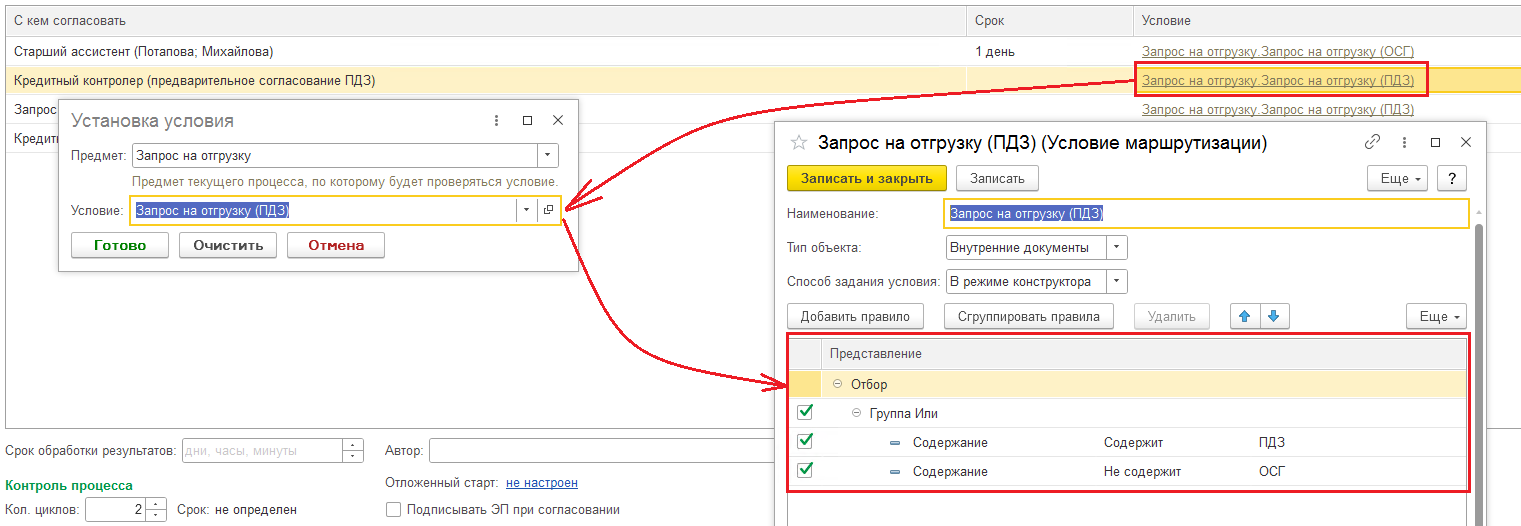Click the favorite star icon beside the routing condition title
The width and height of the screenshot is (1521, 526).
click(x=799, y=143)
